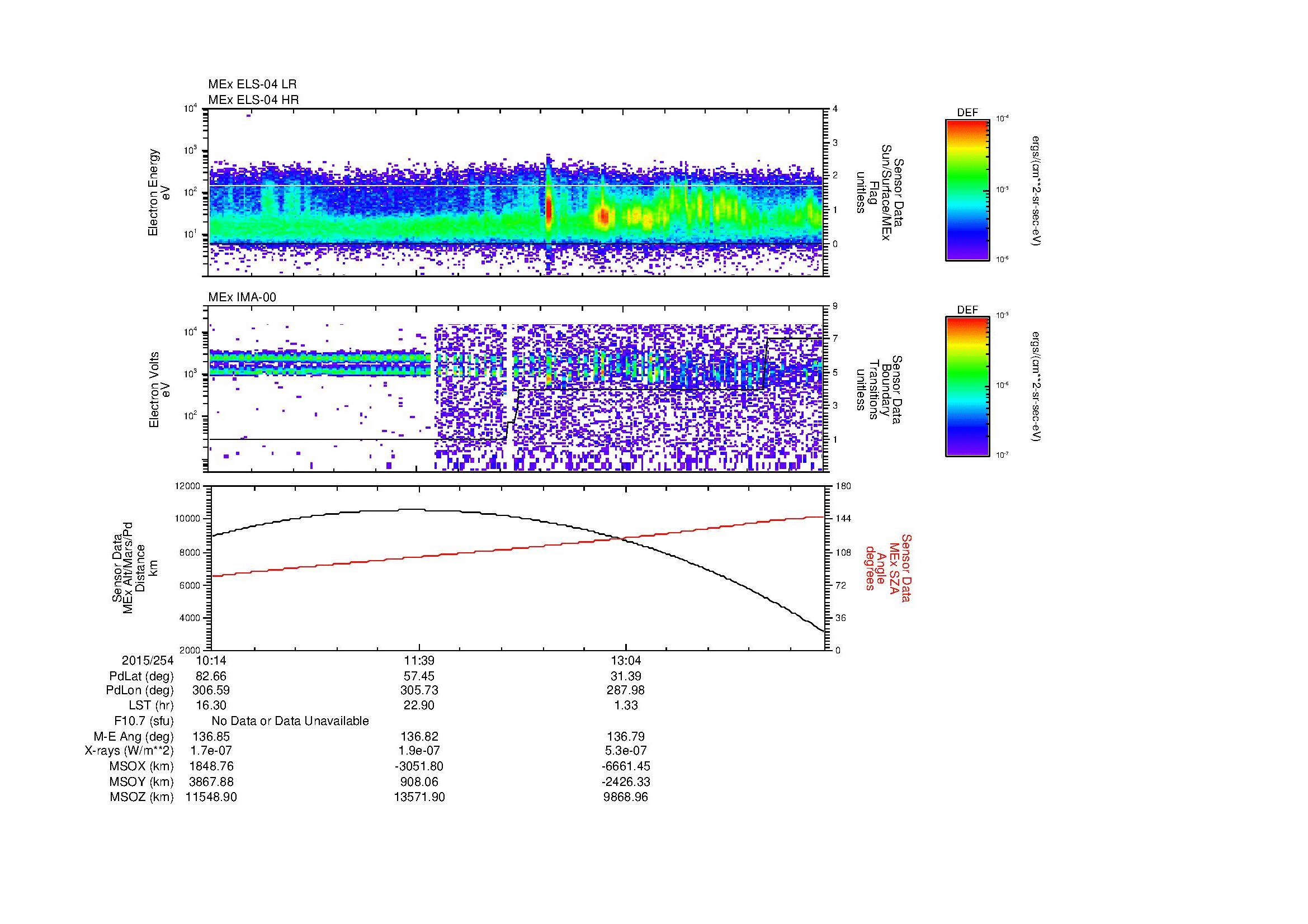The image size is (1308, 924).
Task: Click the PdLat value 31.39
Action: 626,676
